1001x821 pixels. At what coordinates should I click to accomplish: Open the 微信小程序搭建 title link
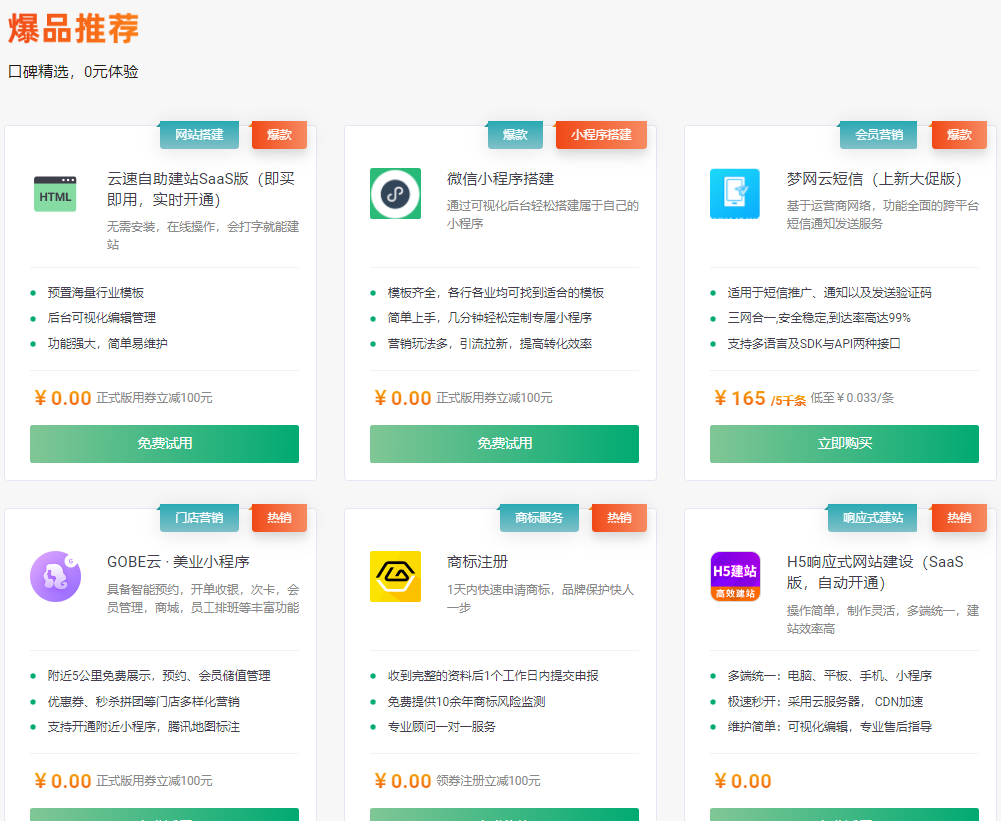[500, 179]
